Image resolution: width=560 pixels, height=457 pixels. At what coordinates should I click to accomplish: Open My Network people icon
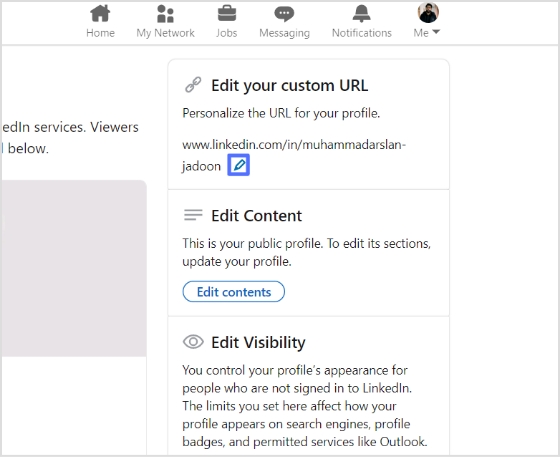tap(165, 14)
